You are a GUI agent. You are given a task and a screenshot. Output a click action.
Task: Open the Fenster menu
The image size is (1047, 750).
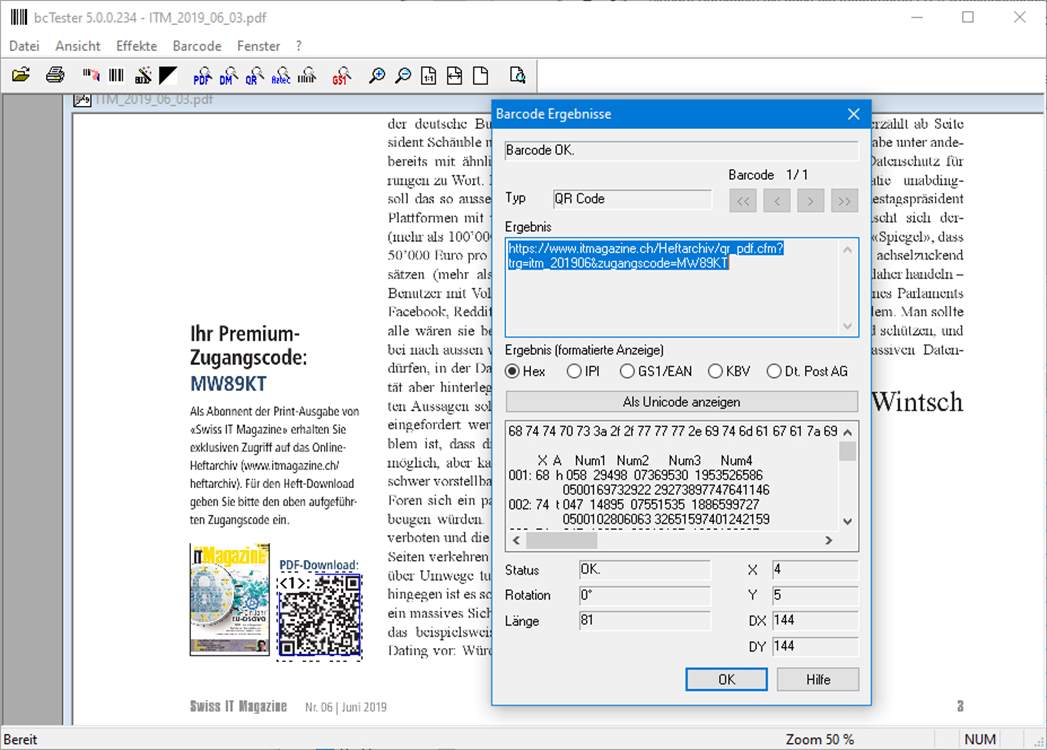click(x=258, y=46)
